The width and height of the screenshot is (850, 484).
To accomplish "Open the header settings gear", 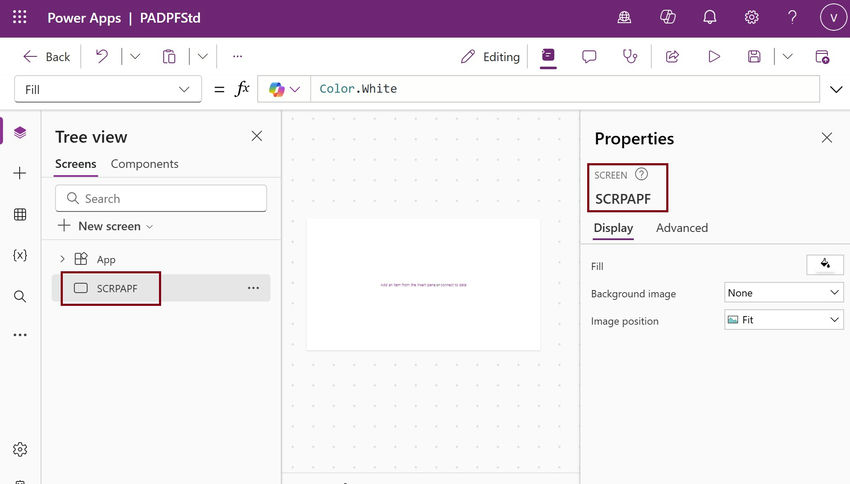I will [751, 17].
